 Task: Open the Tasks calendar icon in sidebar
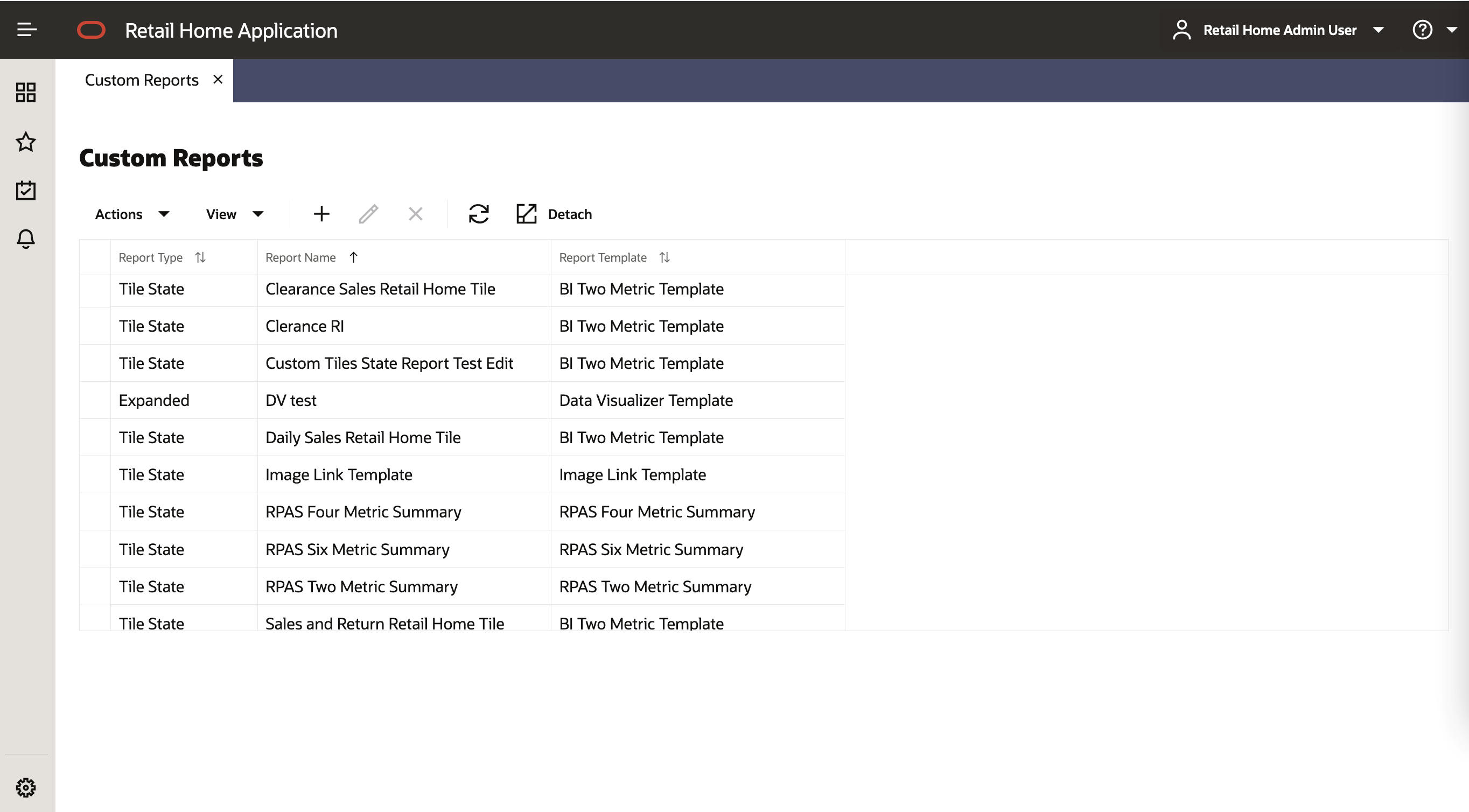click(x=26, y=191)
